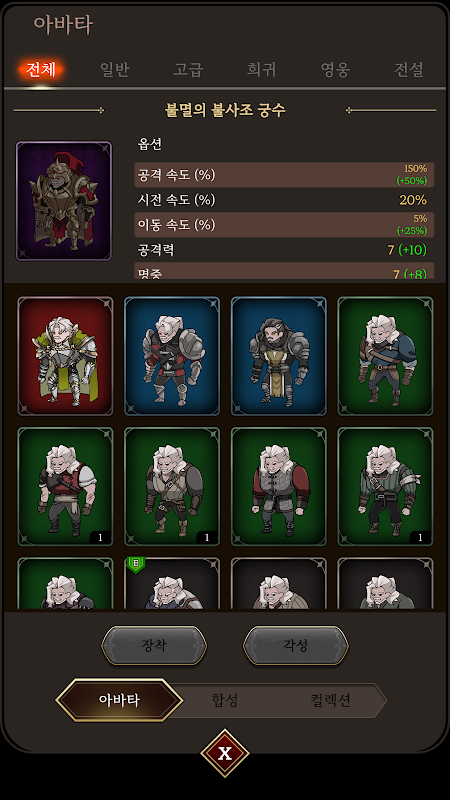Switch to the 전체 tab
The width and height of the screenshot is (450, 800).
pos(41,69)
